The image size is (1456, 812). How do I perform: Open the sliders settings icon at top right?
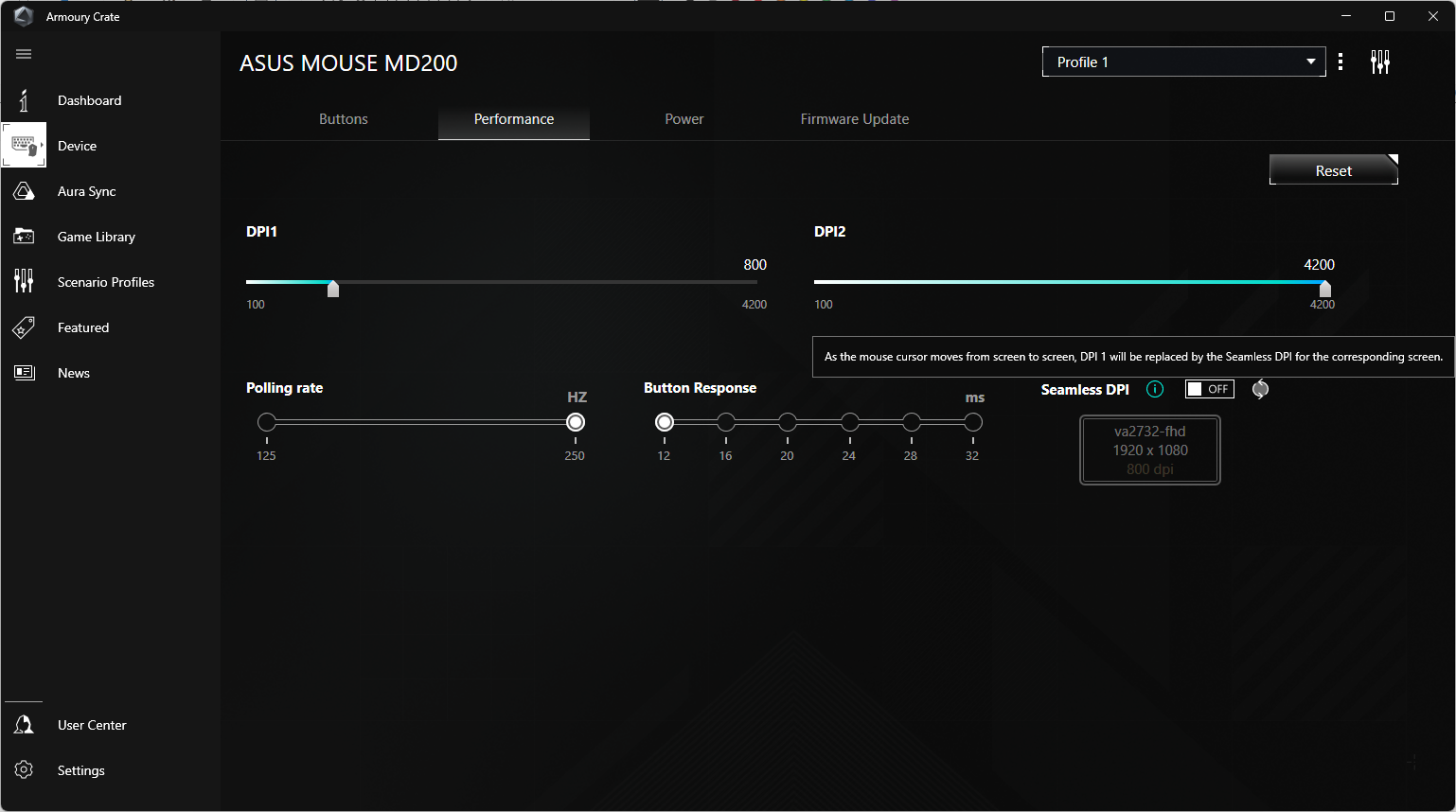tap(1380, 62)
